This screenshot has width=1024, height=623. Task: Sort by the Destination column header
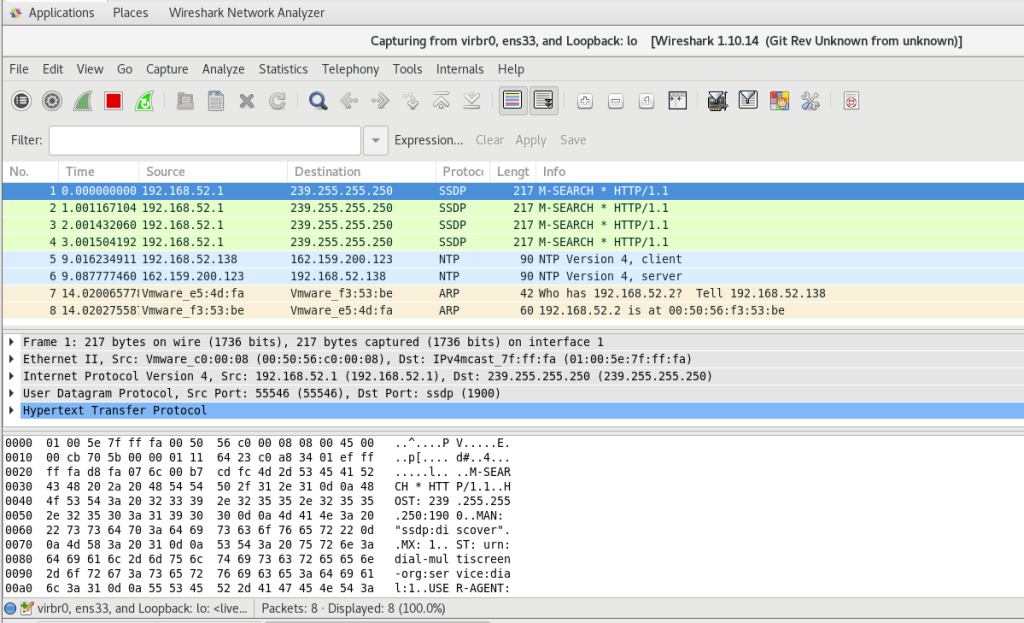tap(361, 172)
